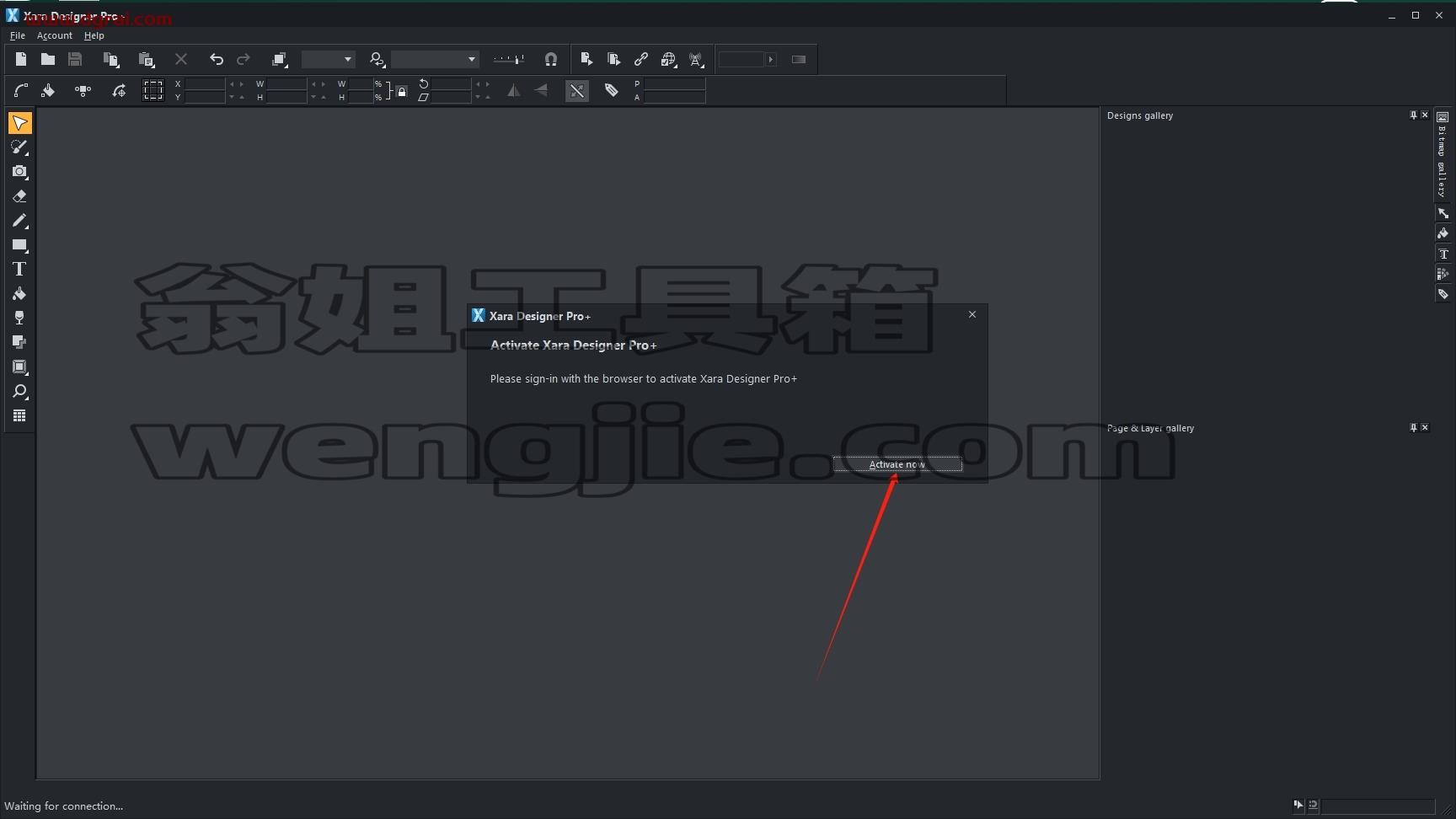Click the Y position input field
Viewport: 1456px width, 819px height.
[205, 98]
